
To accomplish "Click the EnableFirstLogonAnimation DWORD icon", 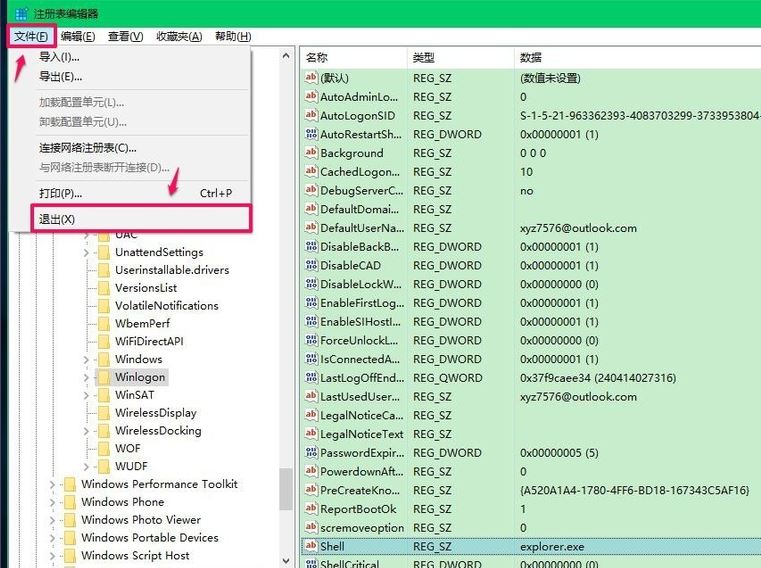I will [x=311, y=302].
